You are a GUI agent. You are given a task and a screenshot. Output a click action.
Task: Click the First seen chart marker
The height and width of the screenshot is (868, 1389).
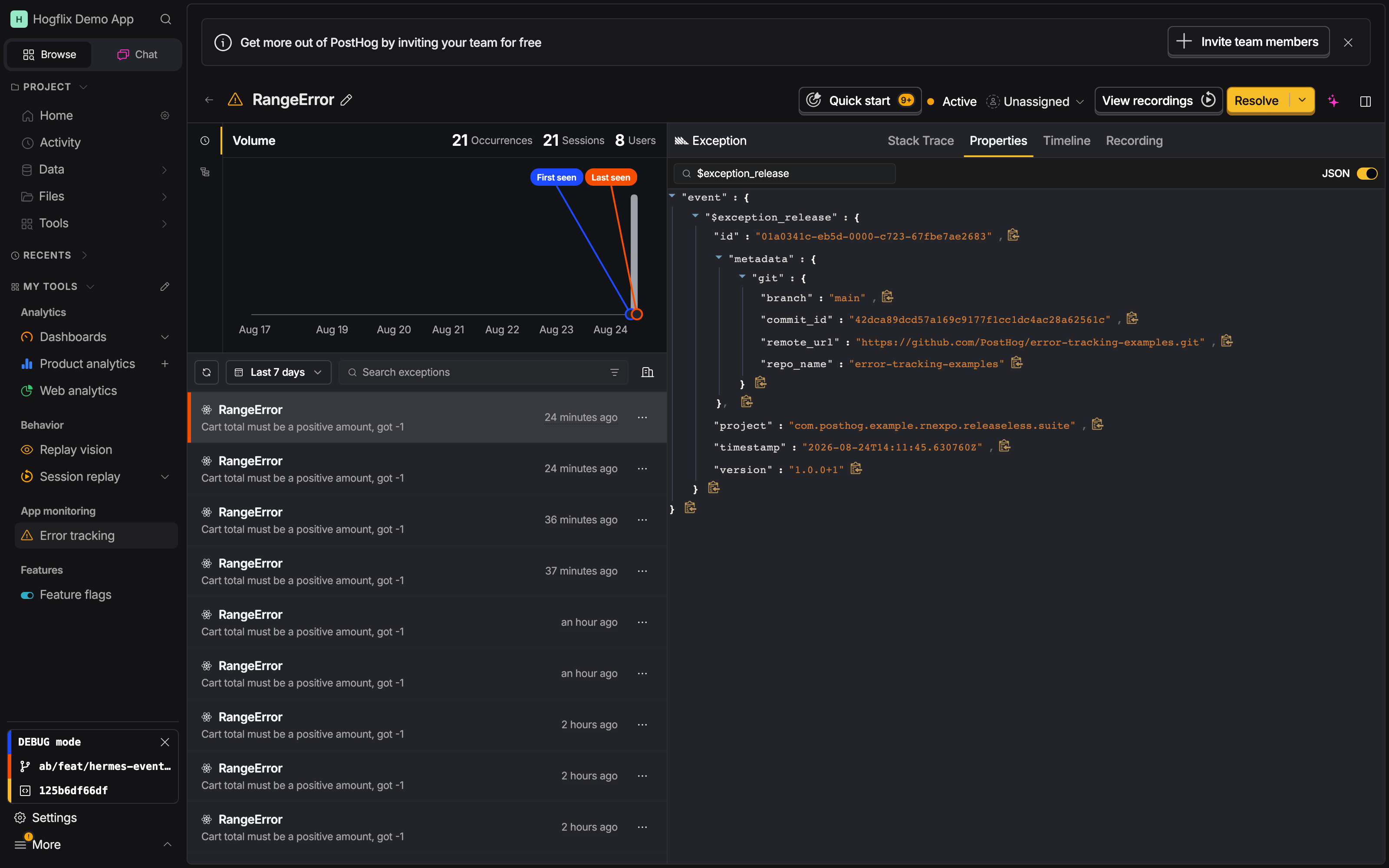pyautogui.click(x=556, y=178)
